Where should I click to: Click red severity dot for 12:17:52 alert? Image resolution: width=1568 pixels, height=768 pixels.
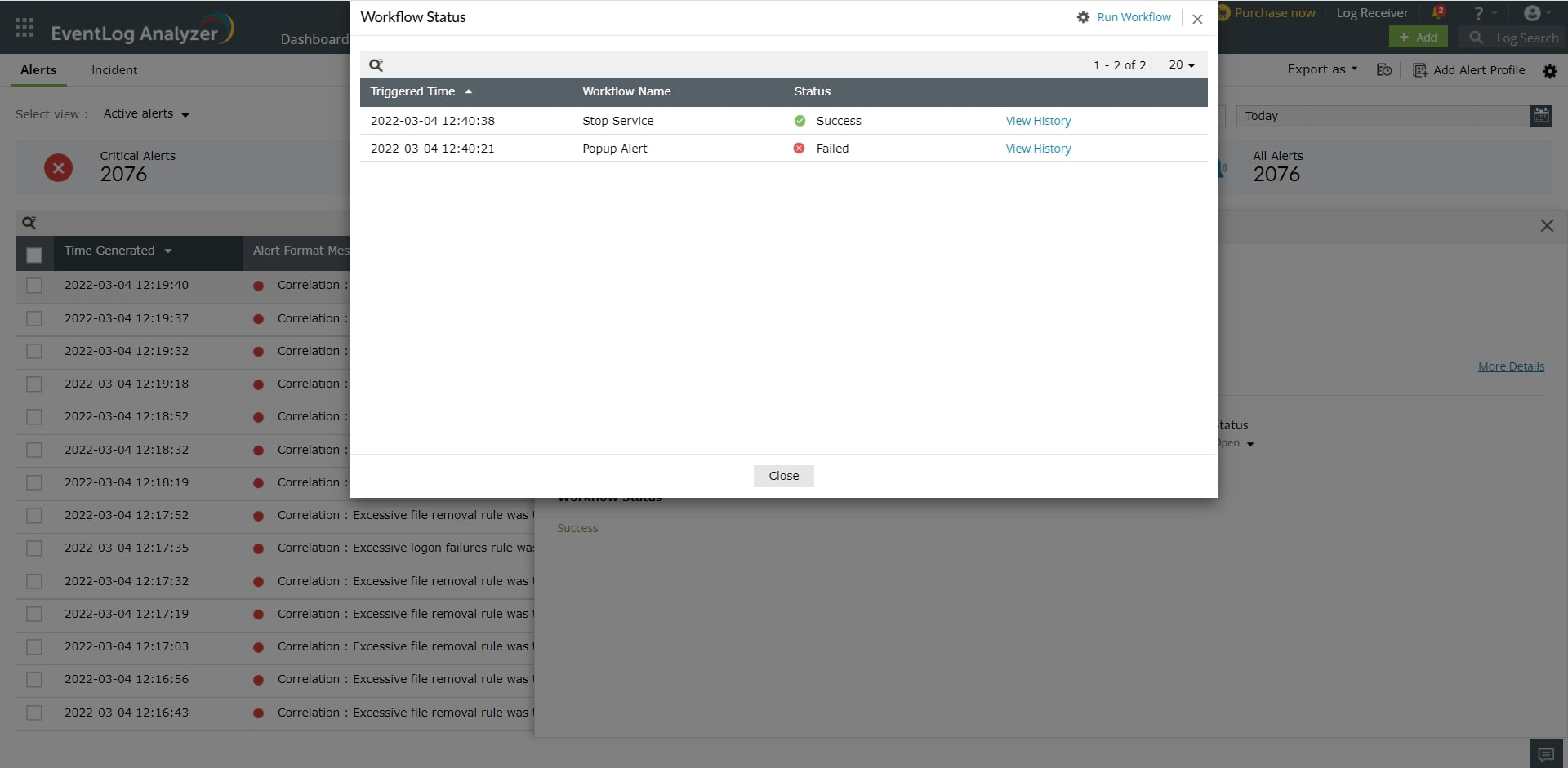[x=258, y=516]
